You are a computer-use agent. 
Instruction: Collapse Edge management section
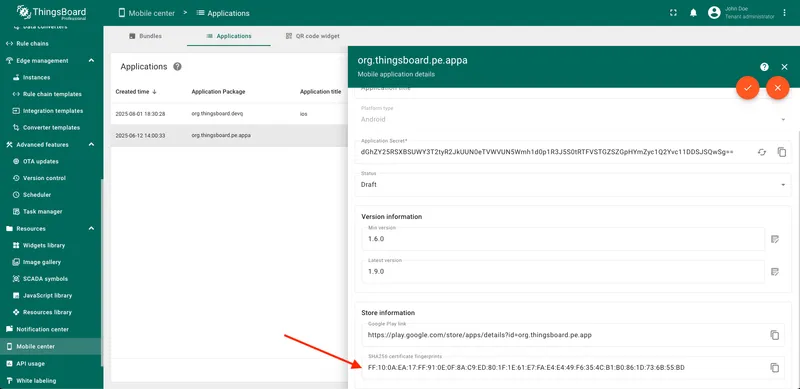91,60
